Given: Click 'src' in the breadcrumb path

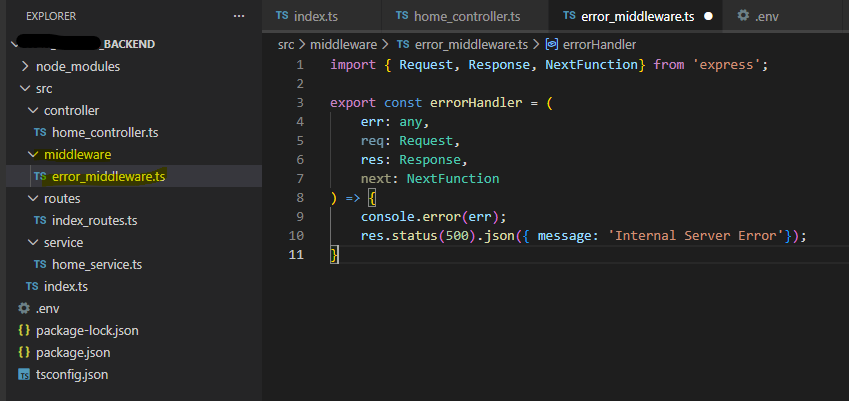Looking at the screenshot, I should tap(287, 44).
